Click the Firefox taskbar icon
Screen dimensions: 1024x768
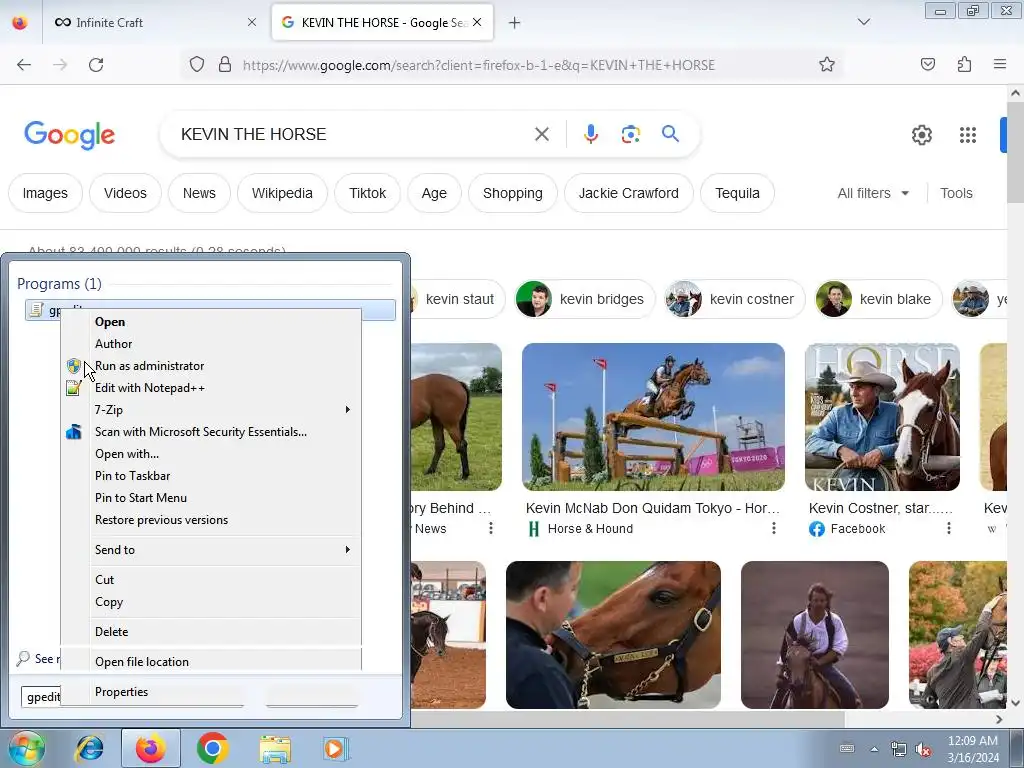pyautogui.click(x=150, y=748)
